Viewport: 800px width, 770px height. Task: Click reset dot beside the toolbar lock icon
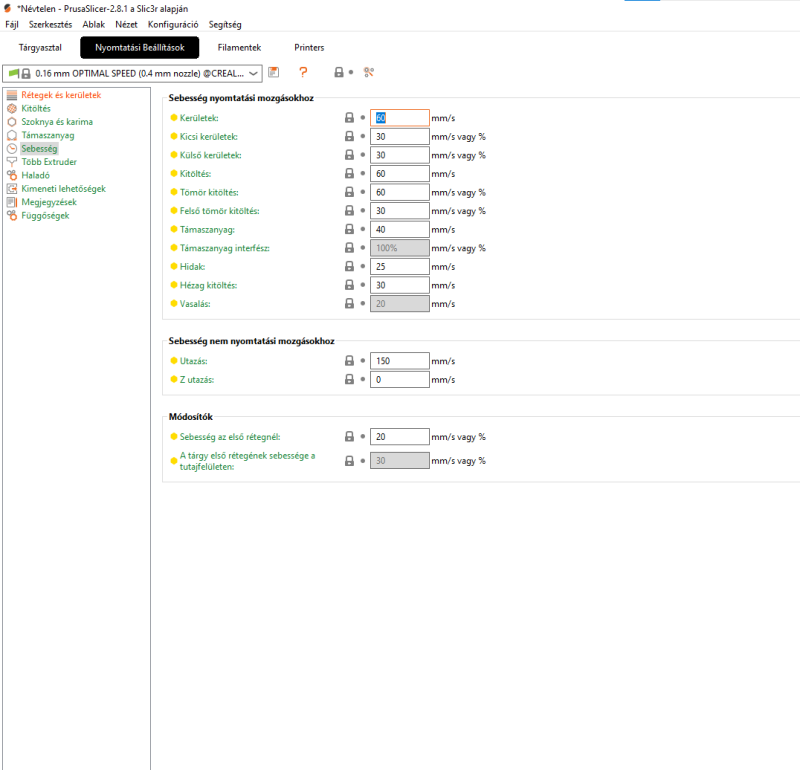pos(351,72)
